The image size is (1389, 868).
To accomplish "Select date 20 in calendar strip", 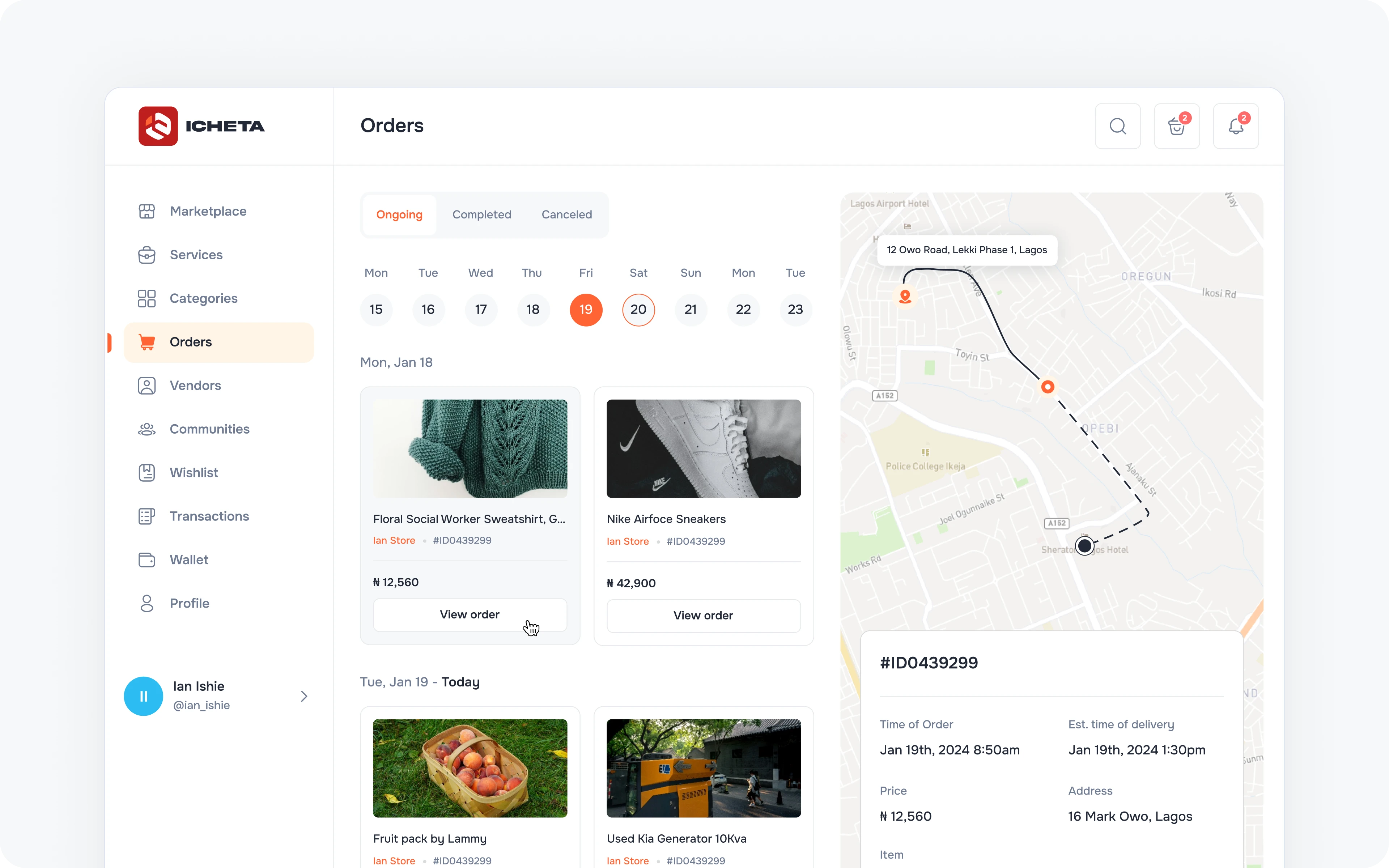I will point(638,310).
